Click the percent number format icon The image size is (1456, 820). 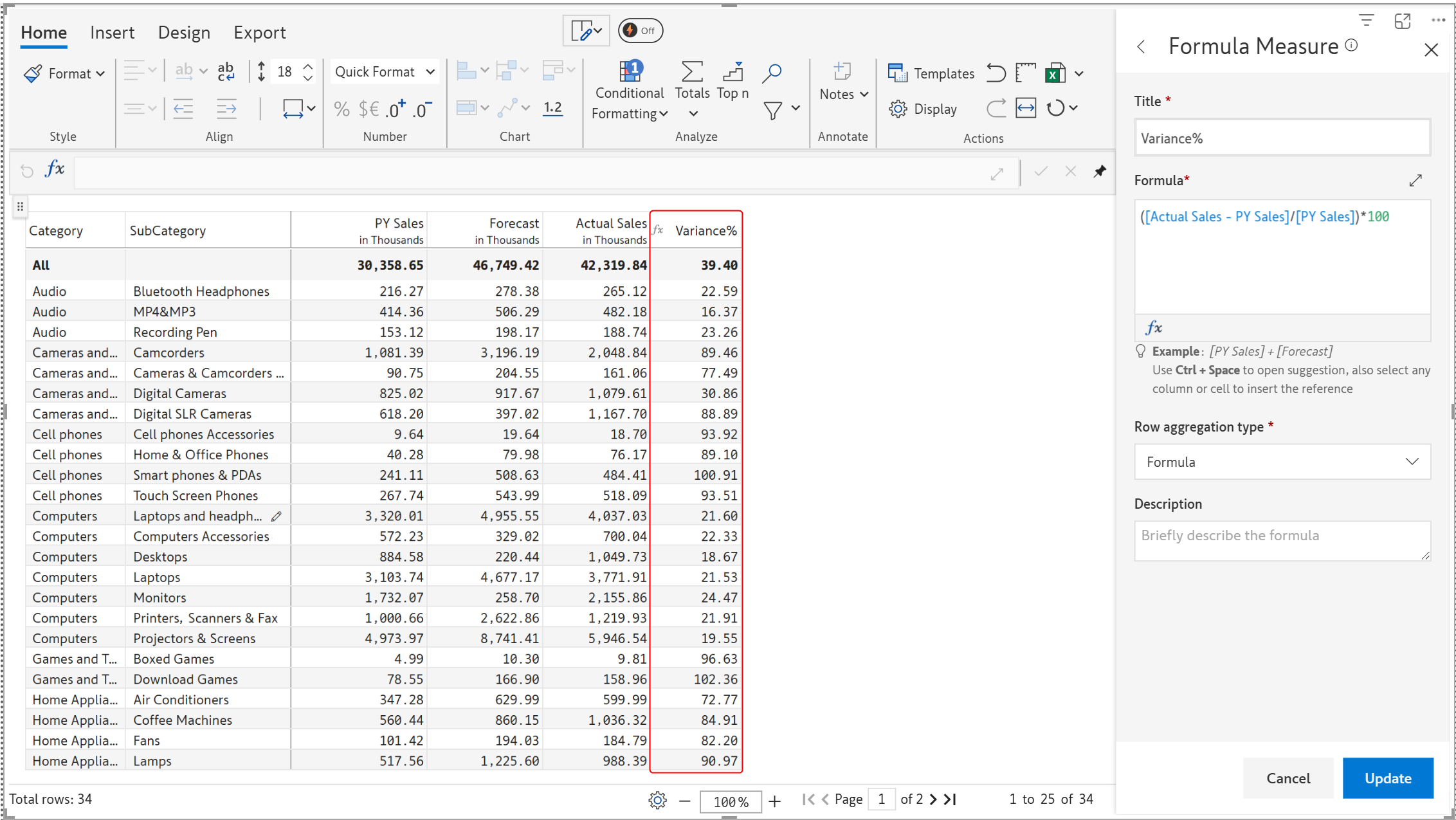point(341,109)
